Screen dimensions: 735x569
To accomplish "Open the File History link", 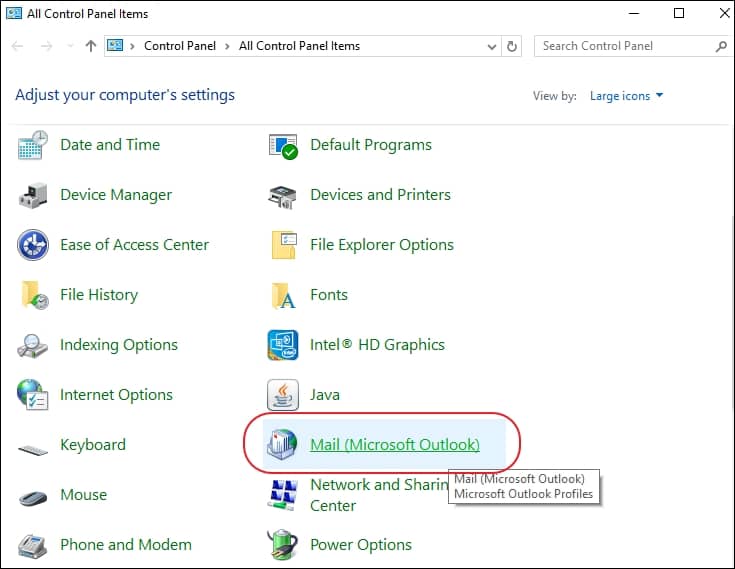I will pos(99,295).
